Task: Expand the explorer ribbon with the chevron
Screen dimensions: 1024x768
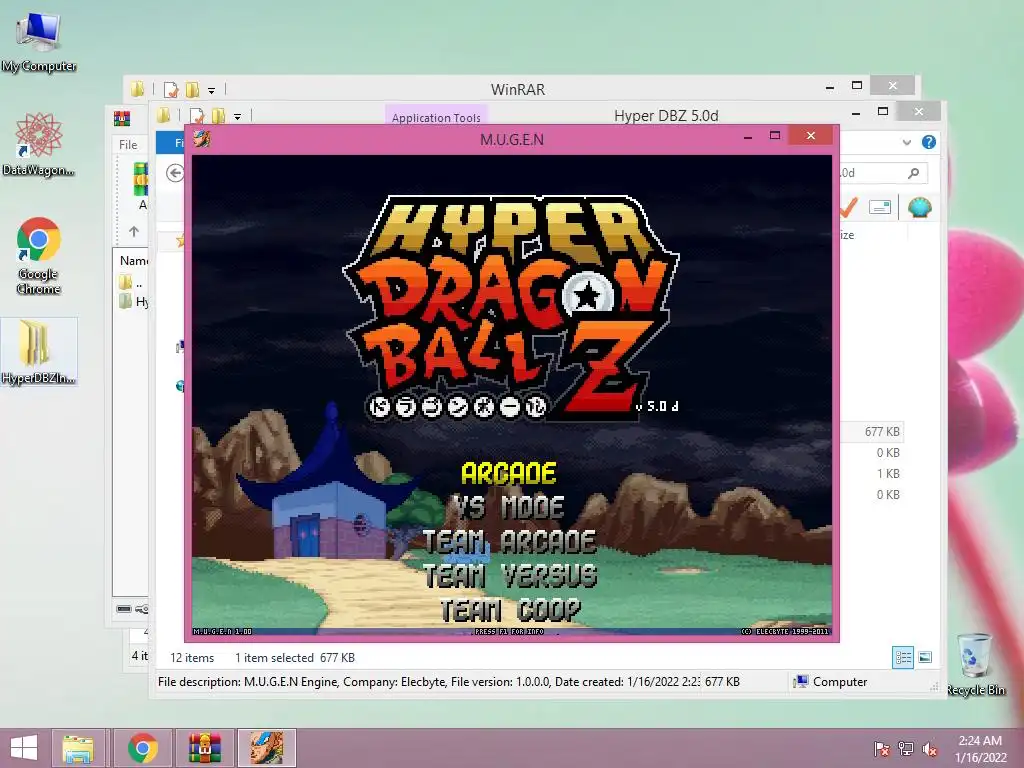Action: 906,142
